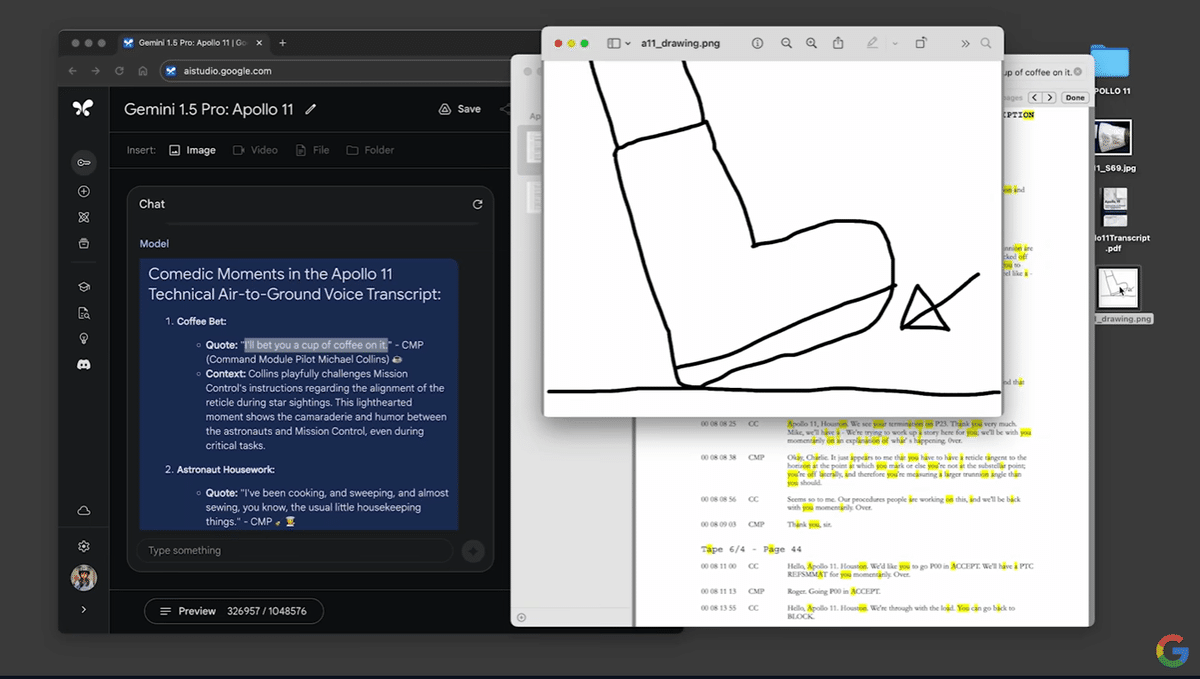Click 'Tape 6/4 - Page 44' in PDF
The height and width of the screenshot is (679, 1200).
751,550
